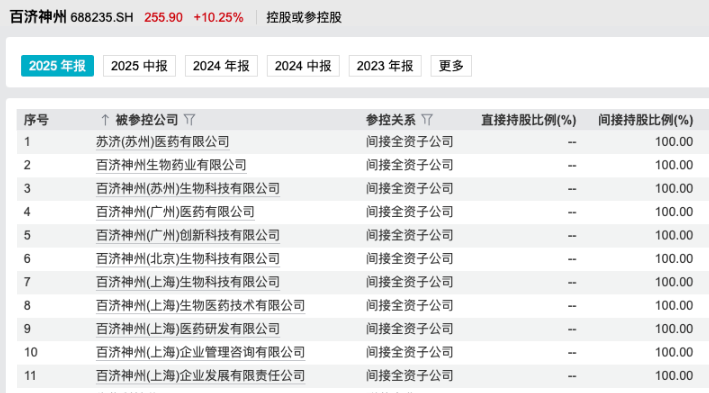
Task: Open 百济神州(上海)企业发展有限责任公司 link
Action: point(200,376)
